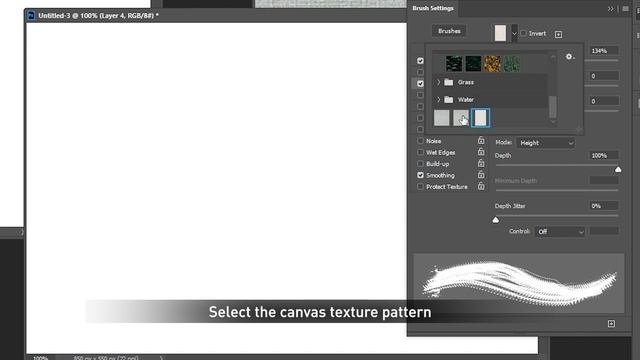Image resolution: width=640 pixels, height=360 pixels.
Task: Click the Brightness field showing 0
Action: pyautogui.click(x=603, y=76)
